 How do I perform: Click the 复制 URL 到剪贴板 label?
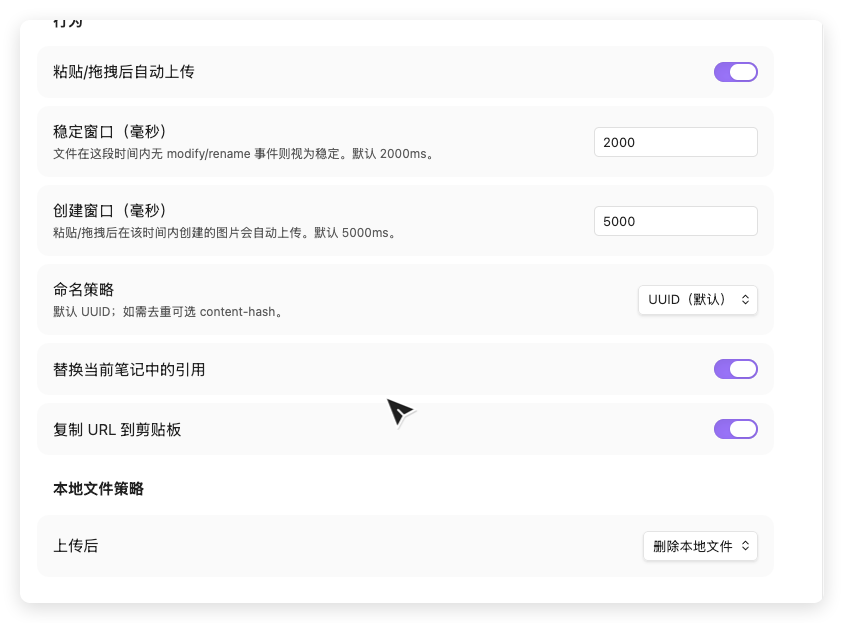[117, 429]
